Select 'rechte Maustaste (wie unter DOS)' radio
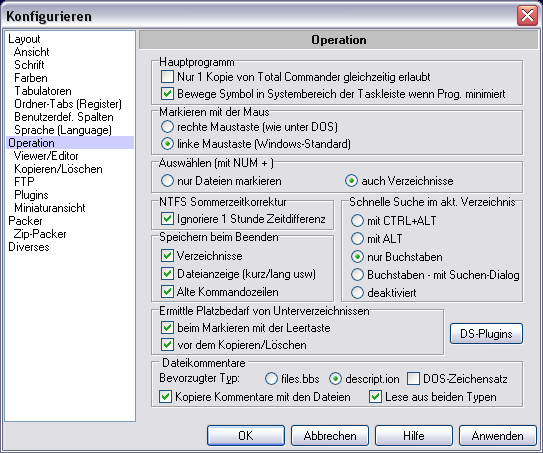 [167, 127]
